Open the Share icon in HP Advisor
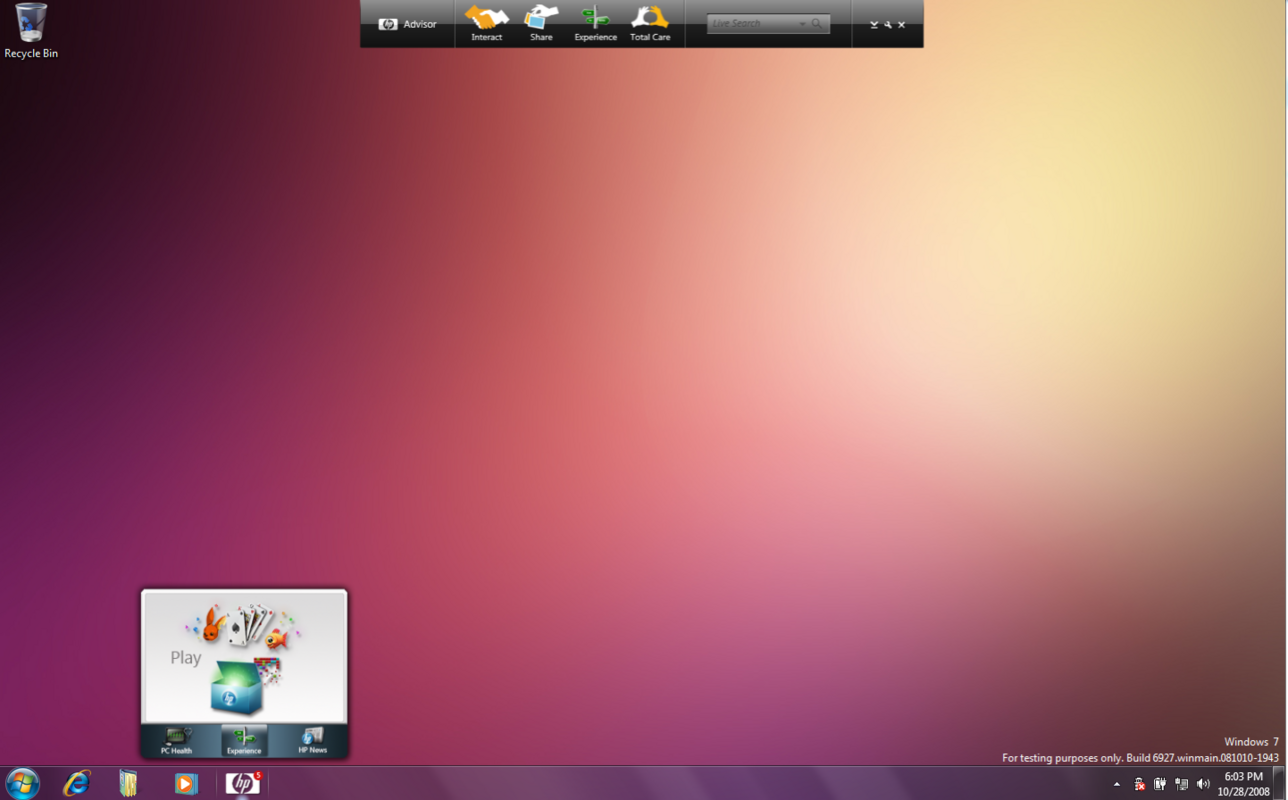1288x800 pixels. 541,24
